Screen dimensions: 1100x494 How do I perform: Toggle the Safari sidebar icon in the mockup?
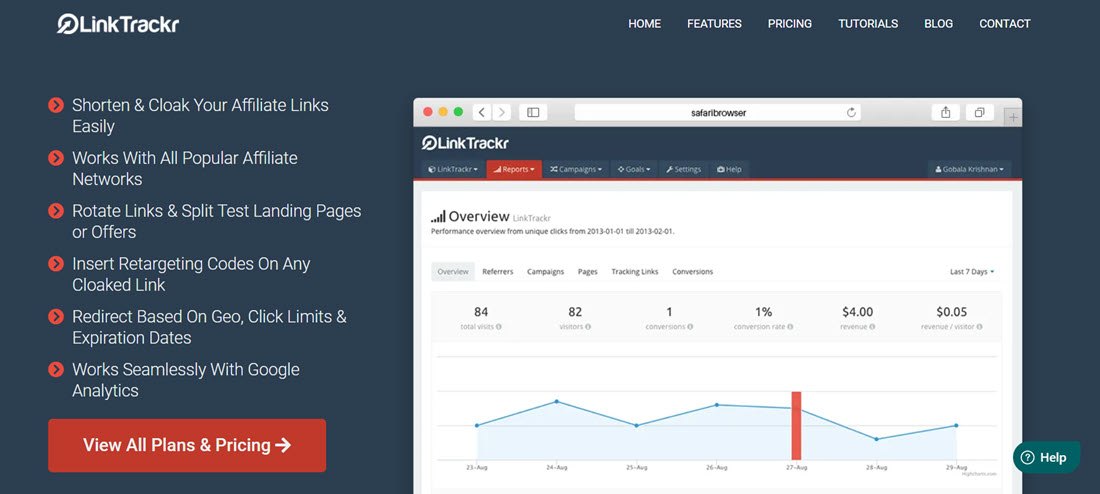pos(533,112)
